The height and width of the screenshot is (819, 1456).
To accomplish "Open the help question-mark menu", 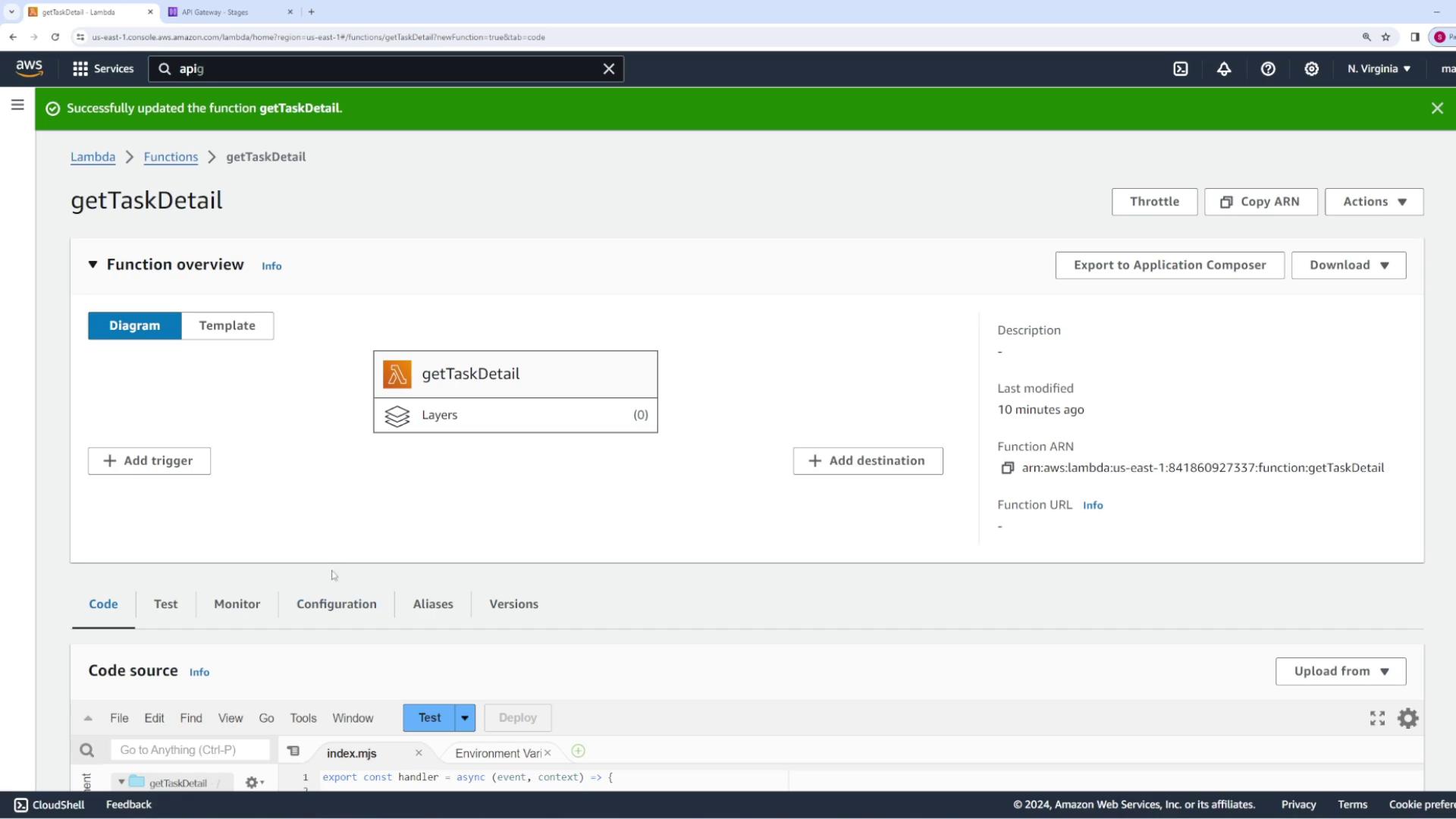I will (x=1268, y=69).
